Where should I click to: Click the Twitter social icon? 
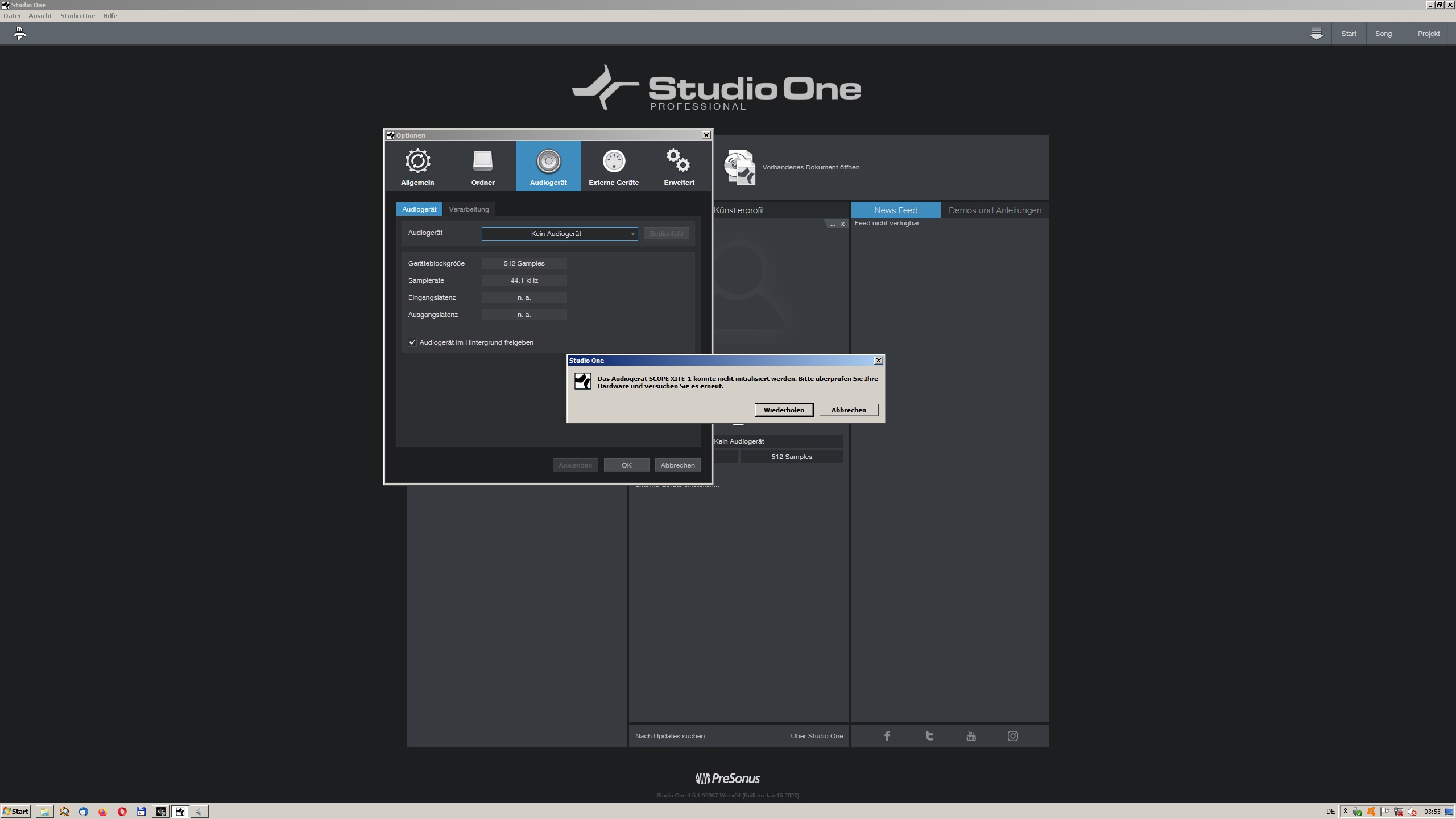tap(929, 736)
